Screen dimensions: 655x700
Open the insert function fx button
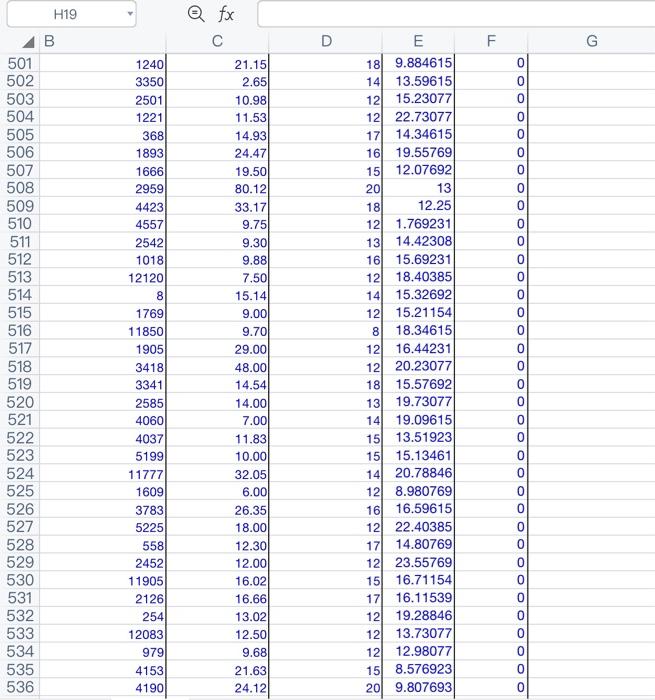click(x=226, y=14)
